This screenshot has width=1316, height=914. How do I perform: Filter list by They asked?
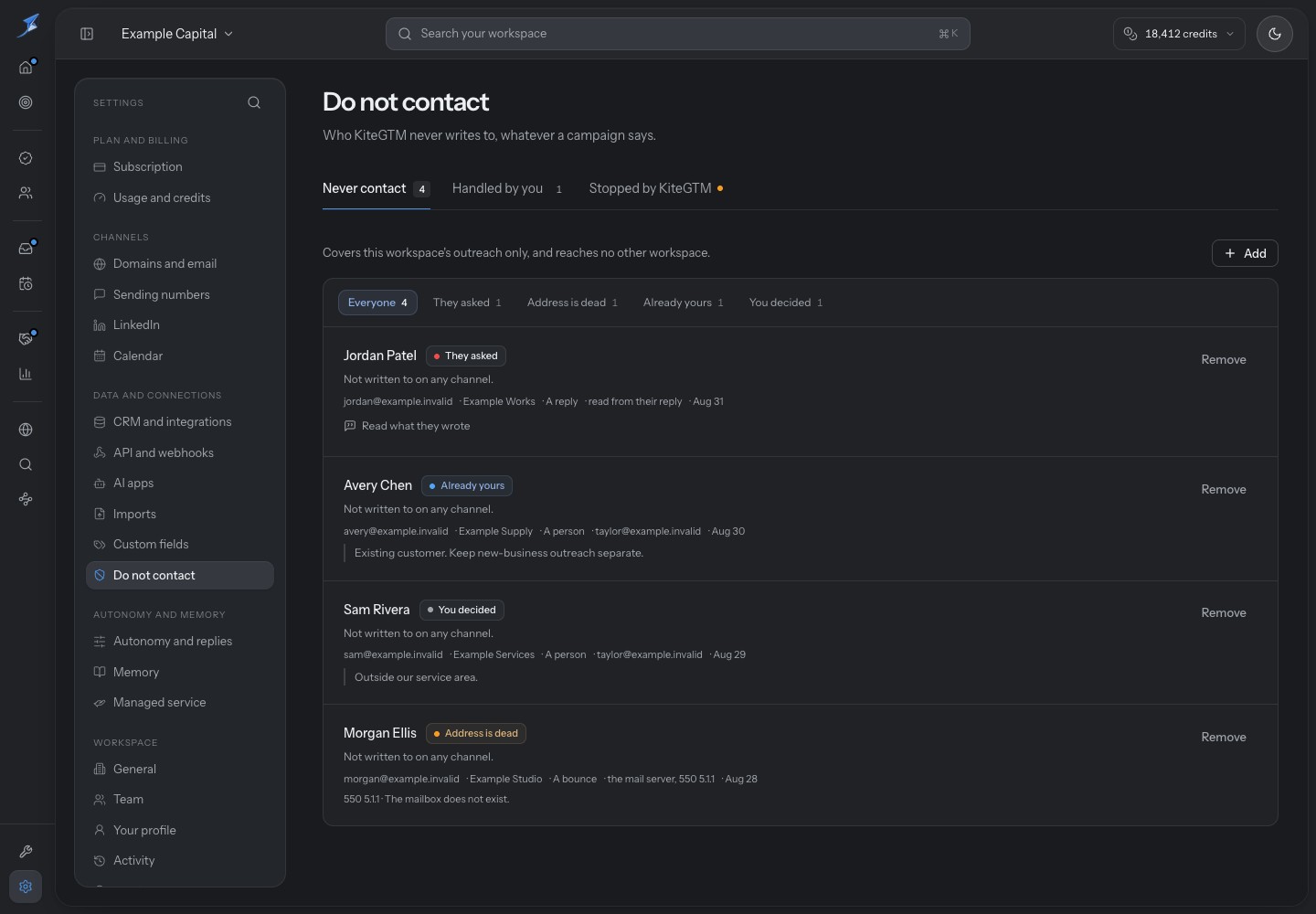click(x=467, y=303)
